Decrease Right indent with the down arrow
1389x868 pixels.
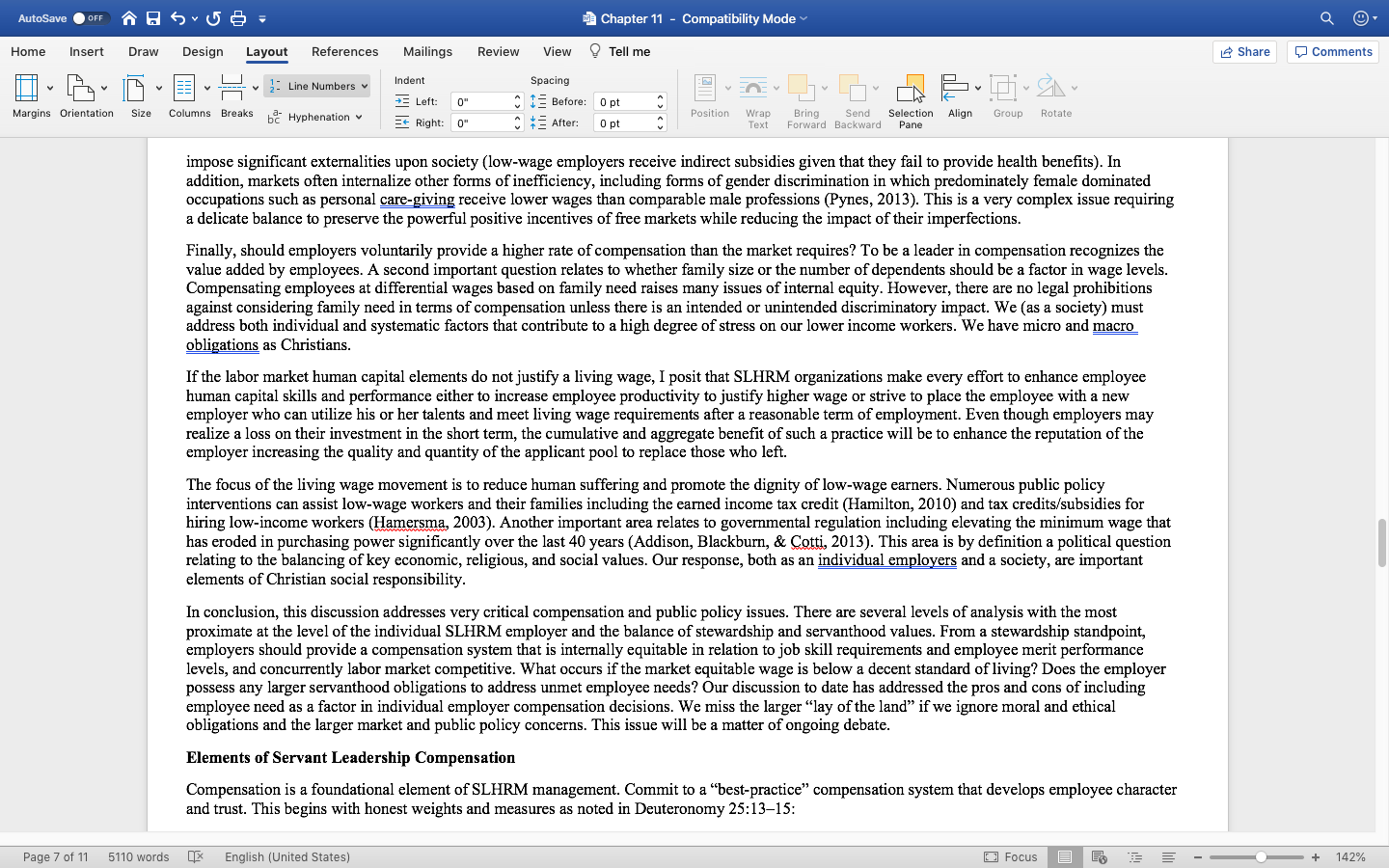point(518,127)
